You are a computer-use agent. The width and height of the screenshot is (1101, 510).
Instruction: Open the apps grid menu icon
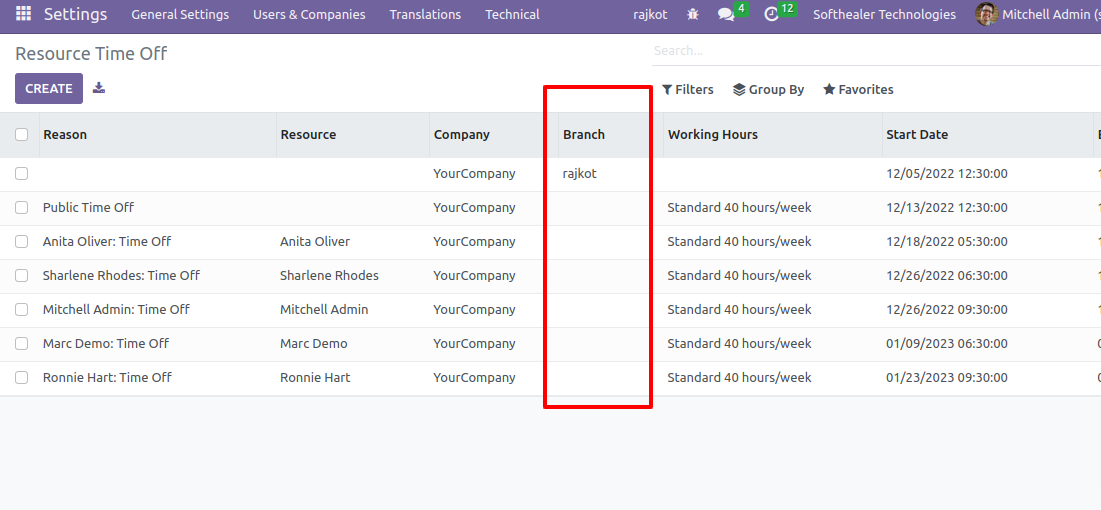click(23, 14)
